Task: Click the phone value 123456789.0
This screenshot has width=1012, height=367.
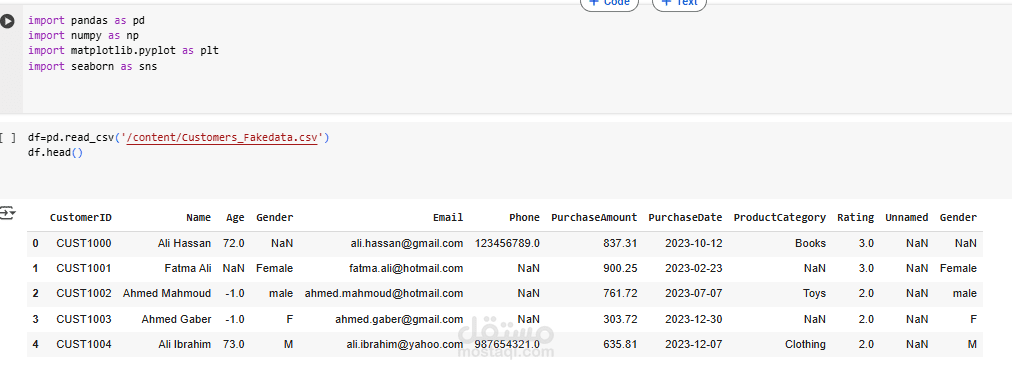Action: coord(507,243)
